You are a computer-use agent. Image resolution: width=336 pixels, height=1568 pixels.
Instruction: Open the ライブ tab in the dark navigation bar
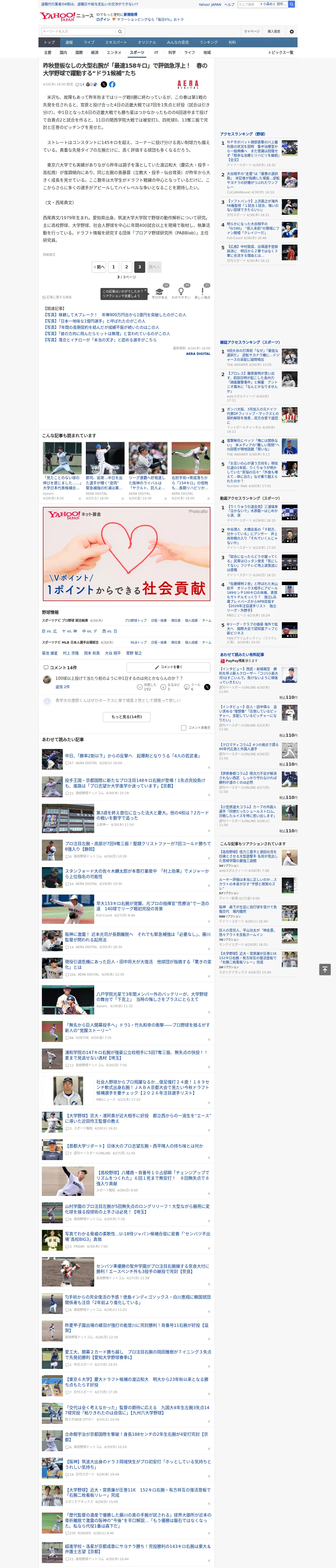point(89,43)
